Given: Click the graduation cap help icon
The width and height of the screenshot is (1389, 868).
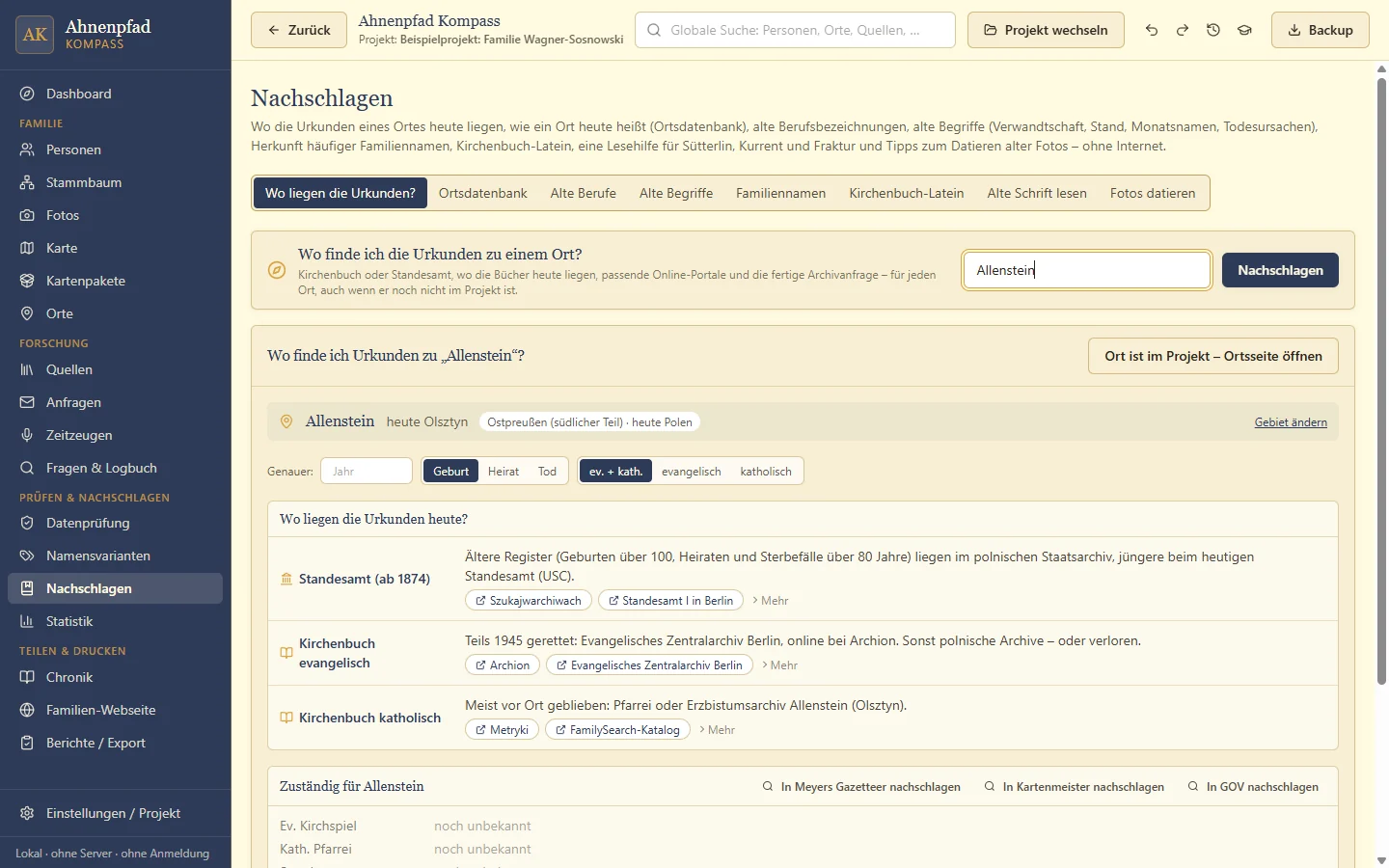Looking at the screenshot, I should click(x=1244, y=30).
